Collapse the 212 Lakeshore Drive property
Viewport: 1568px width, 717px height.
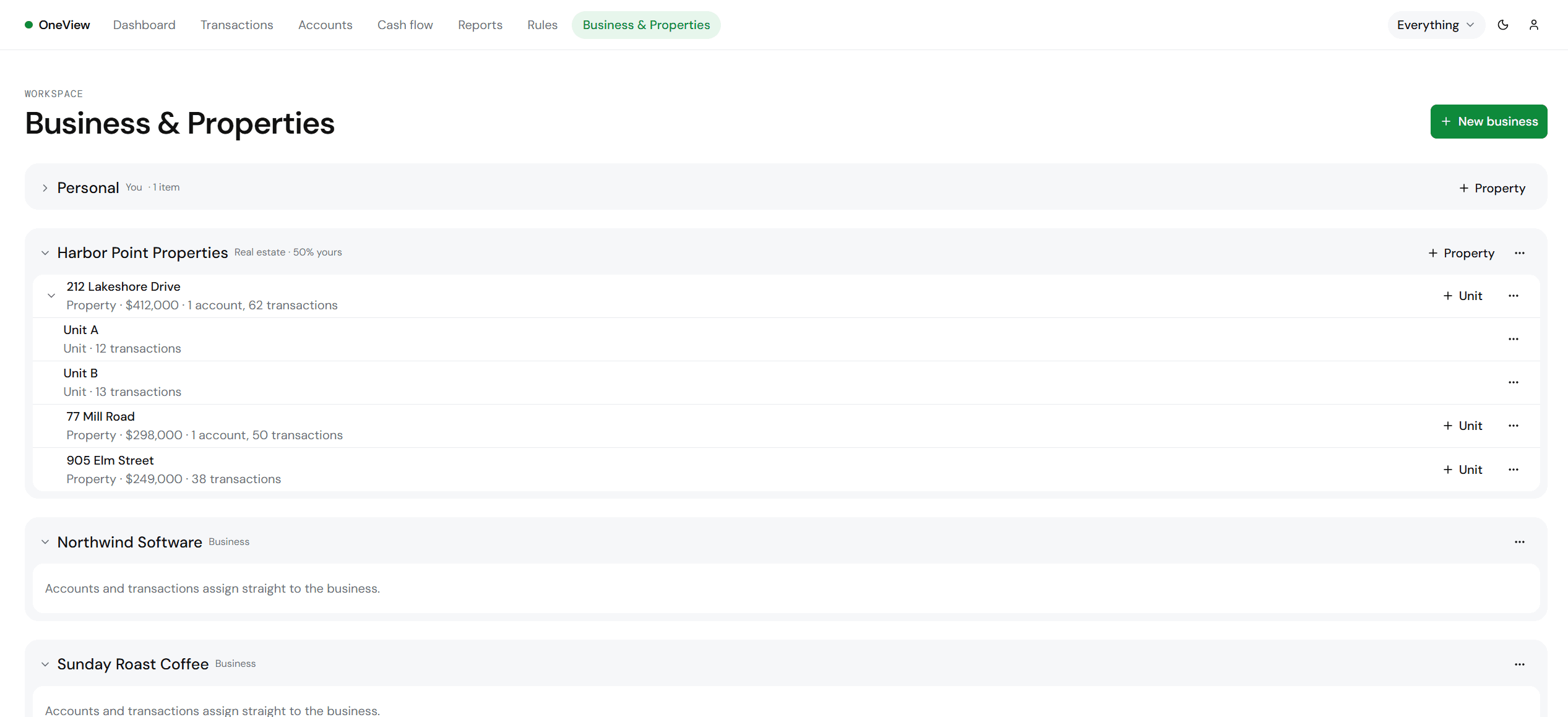point(51,296)
